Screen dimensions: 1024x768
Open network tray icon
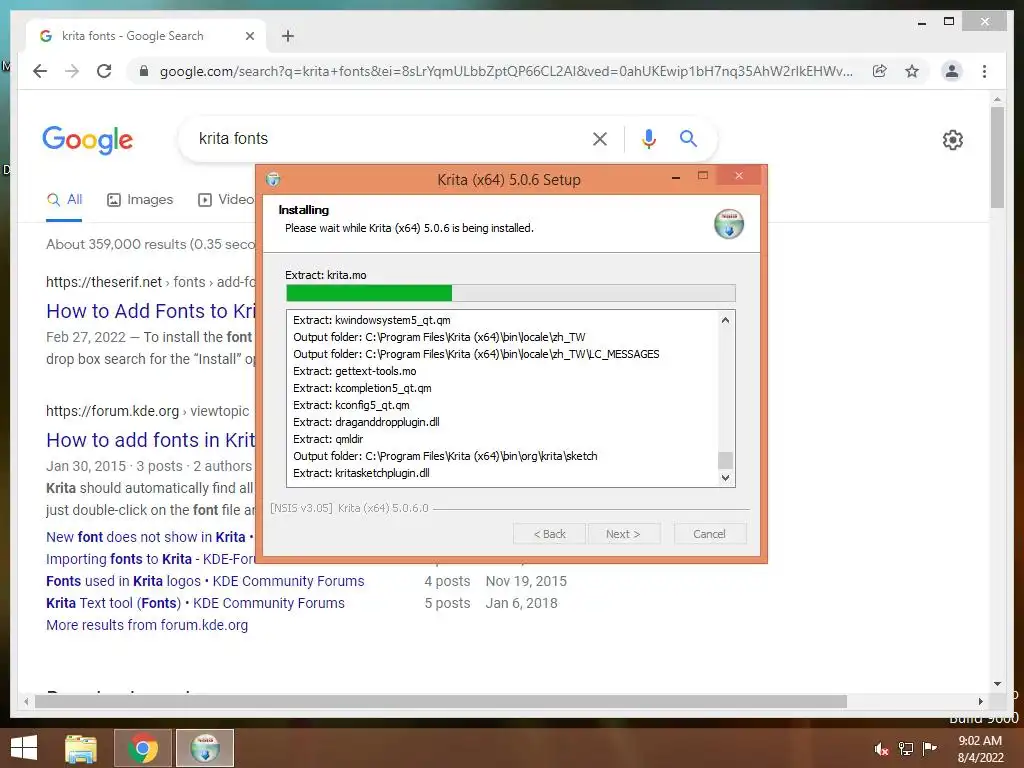905,748
